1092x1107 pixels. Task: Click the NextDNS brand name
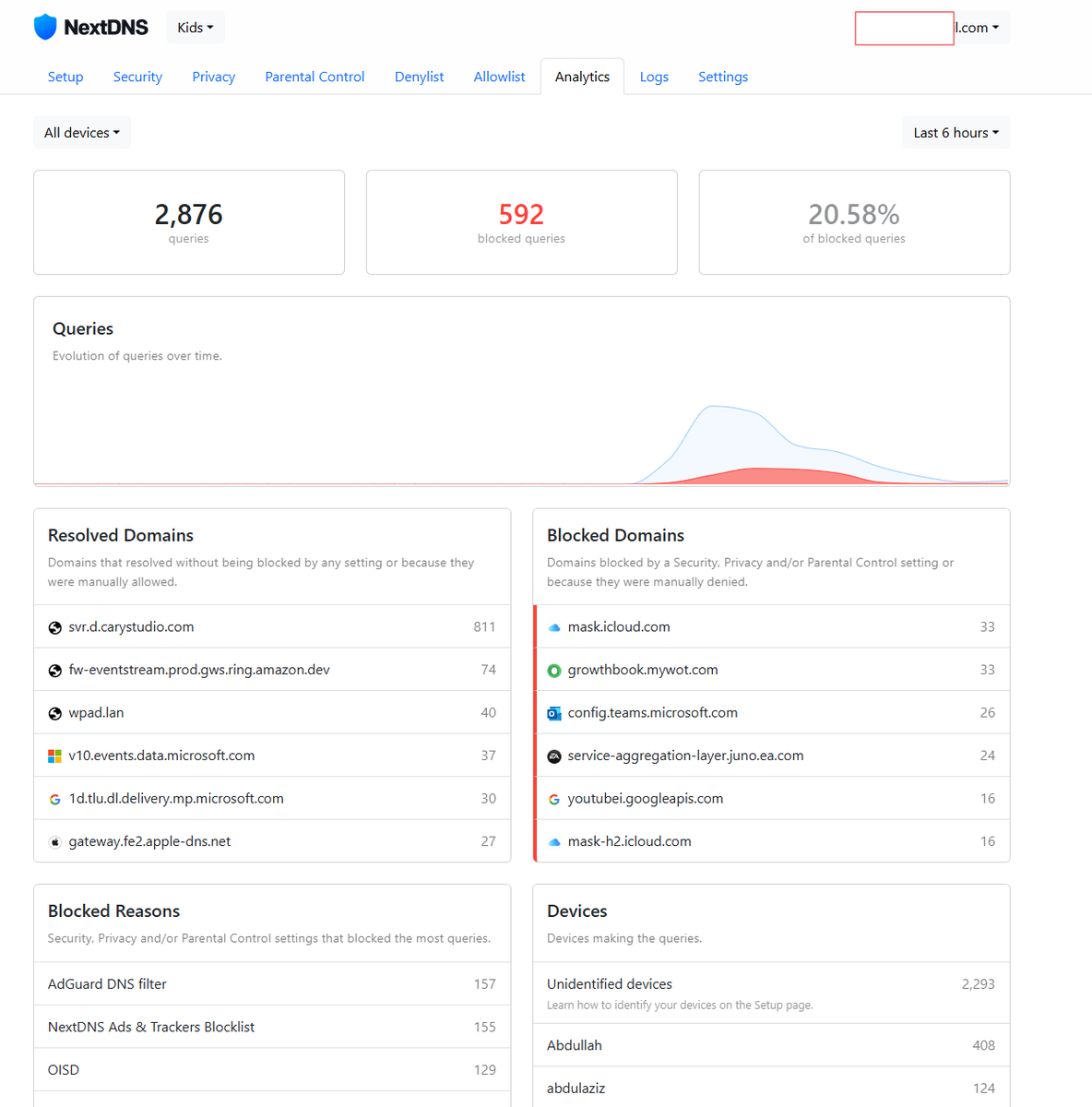[x=106, y=28]
